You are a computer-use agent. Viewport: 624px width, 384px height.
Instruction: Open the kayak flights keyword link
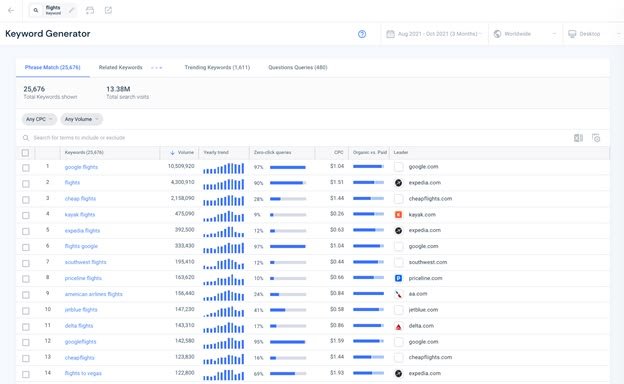click(x=80, y=214)
